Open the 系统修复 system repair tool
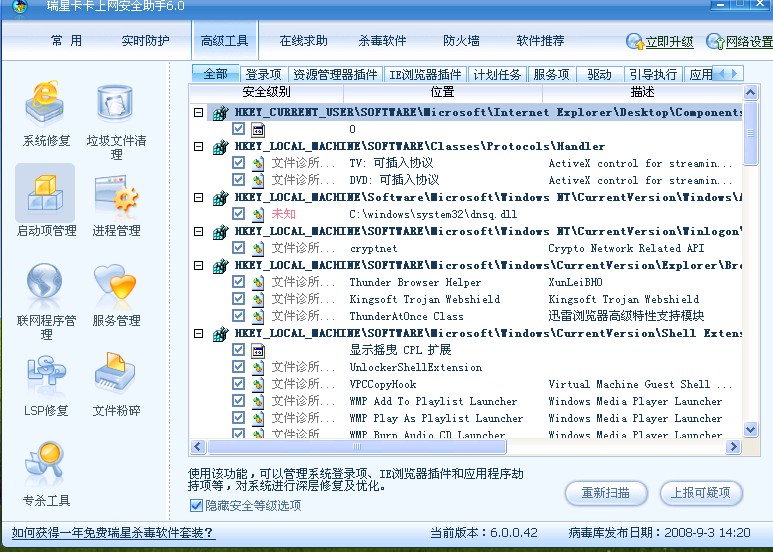 point(45,114)
